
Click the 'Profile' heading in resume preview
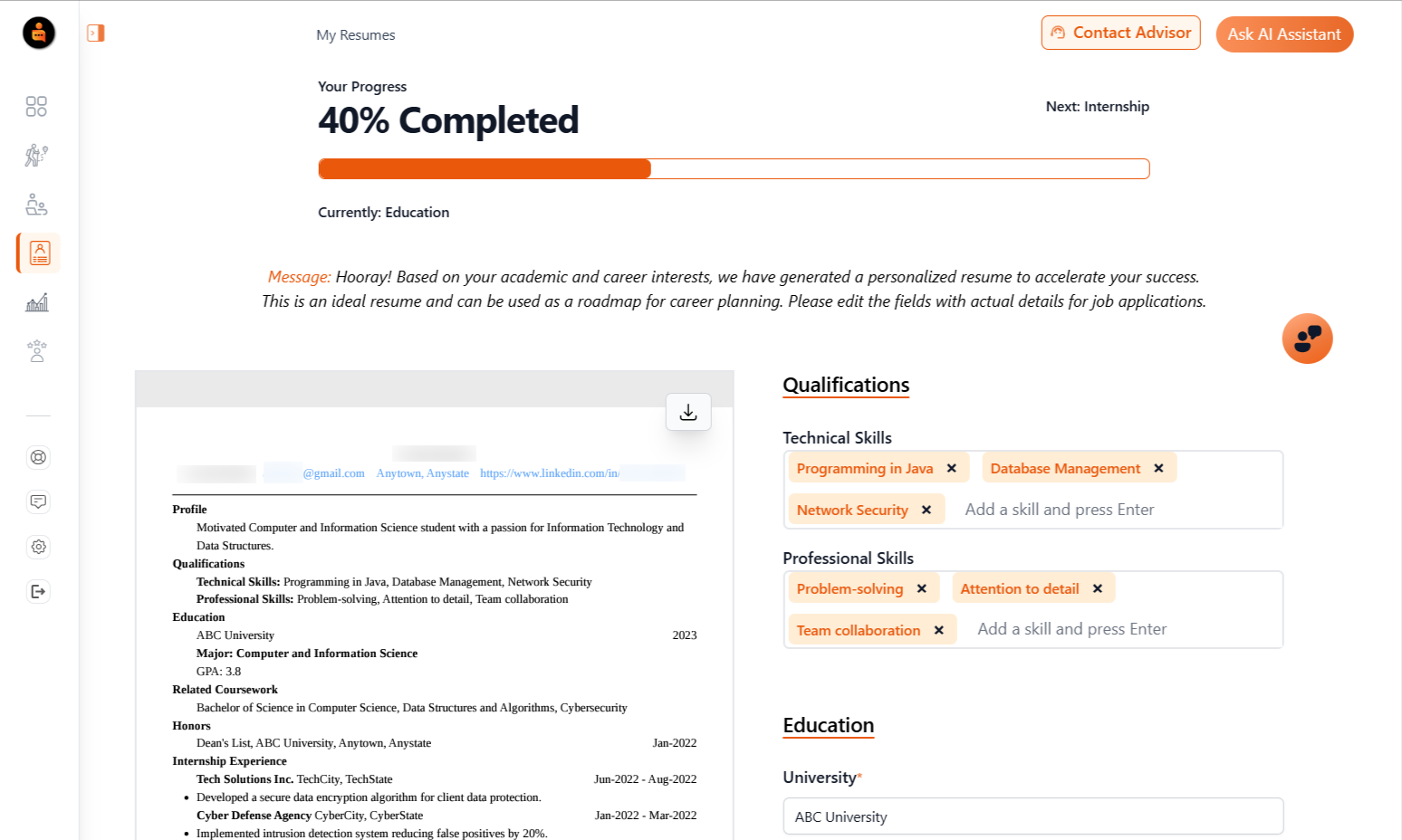coord(189,510)
